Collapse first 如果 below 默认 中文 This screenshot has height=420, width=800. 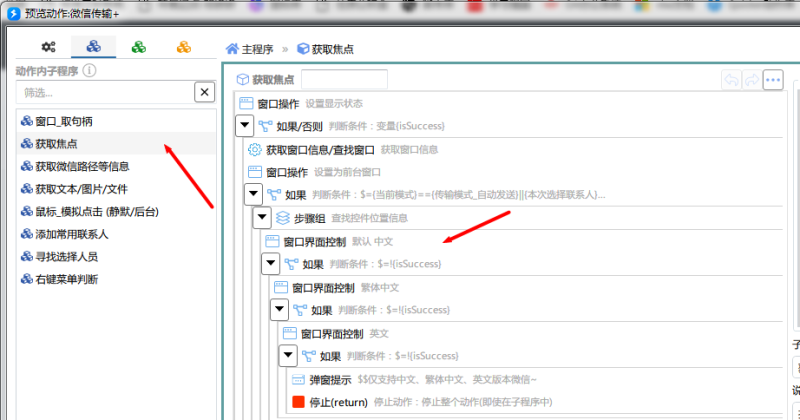pos(271,263)
